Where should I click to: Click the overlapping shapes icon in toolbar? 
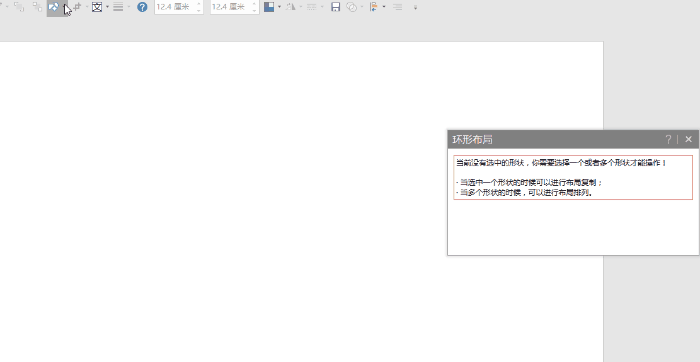tap(352, 7)
